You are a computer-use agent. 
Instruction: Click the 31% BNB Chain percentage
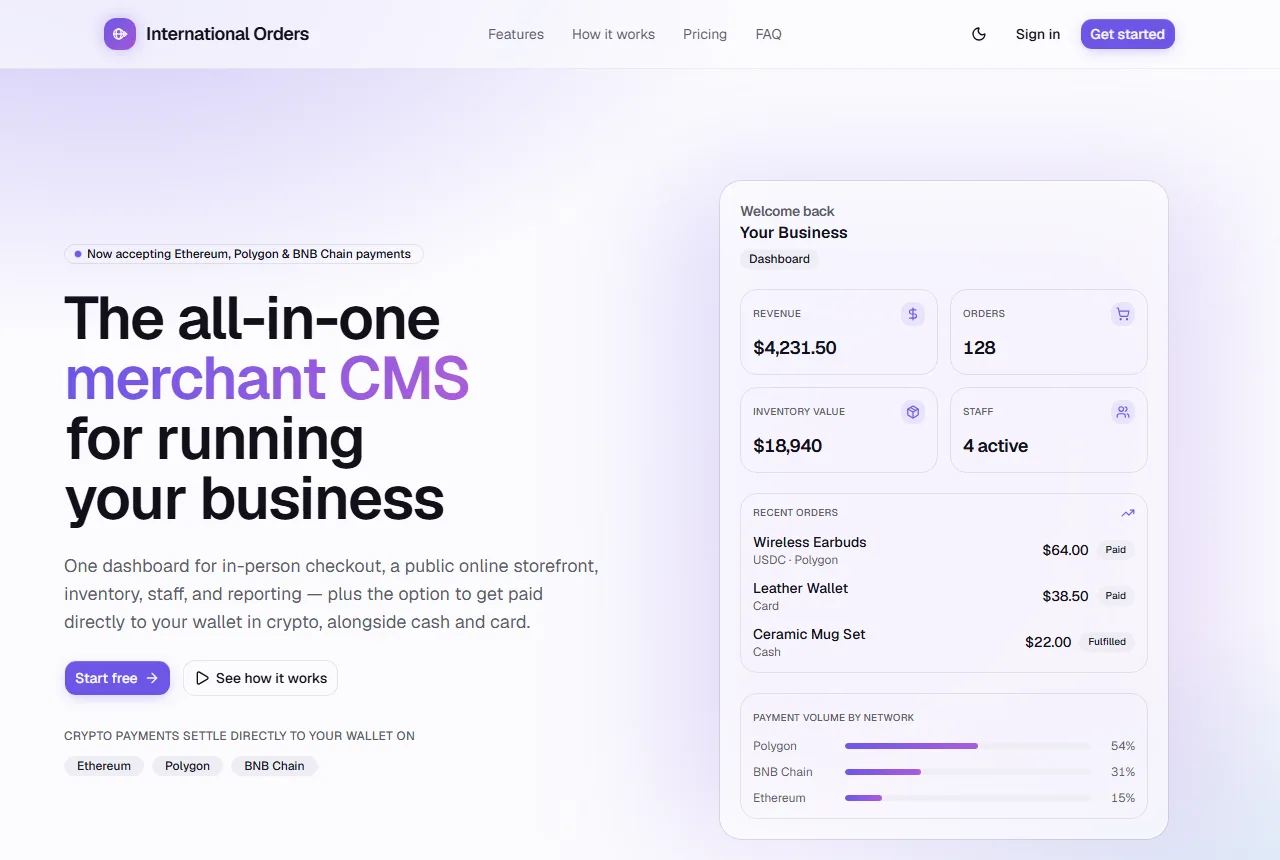click(x=1123, y=772)
